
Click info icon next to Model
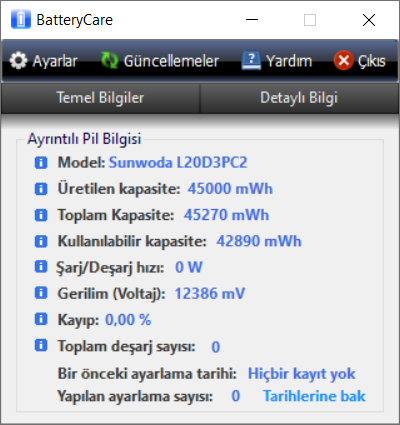pyautogui.click(x=41, y=163)
